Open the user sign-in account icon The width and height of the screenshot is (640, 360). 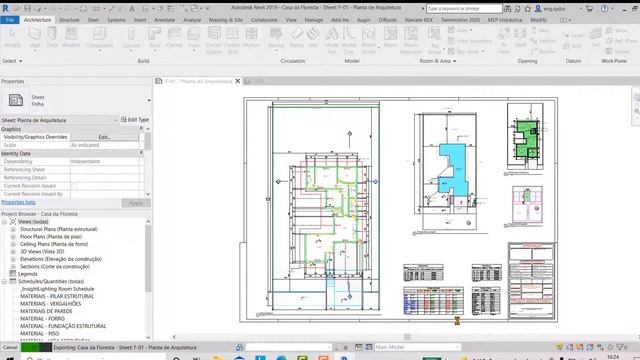point(538,8)
